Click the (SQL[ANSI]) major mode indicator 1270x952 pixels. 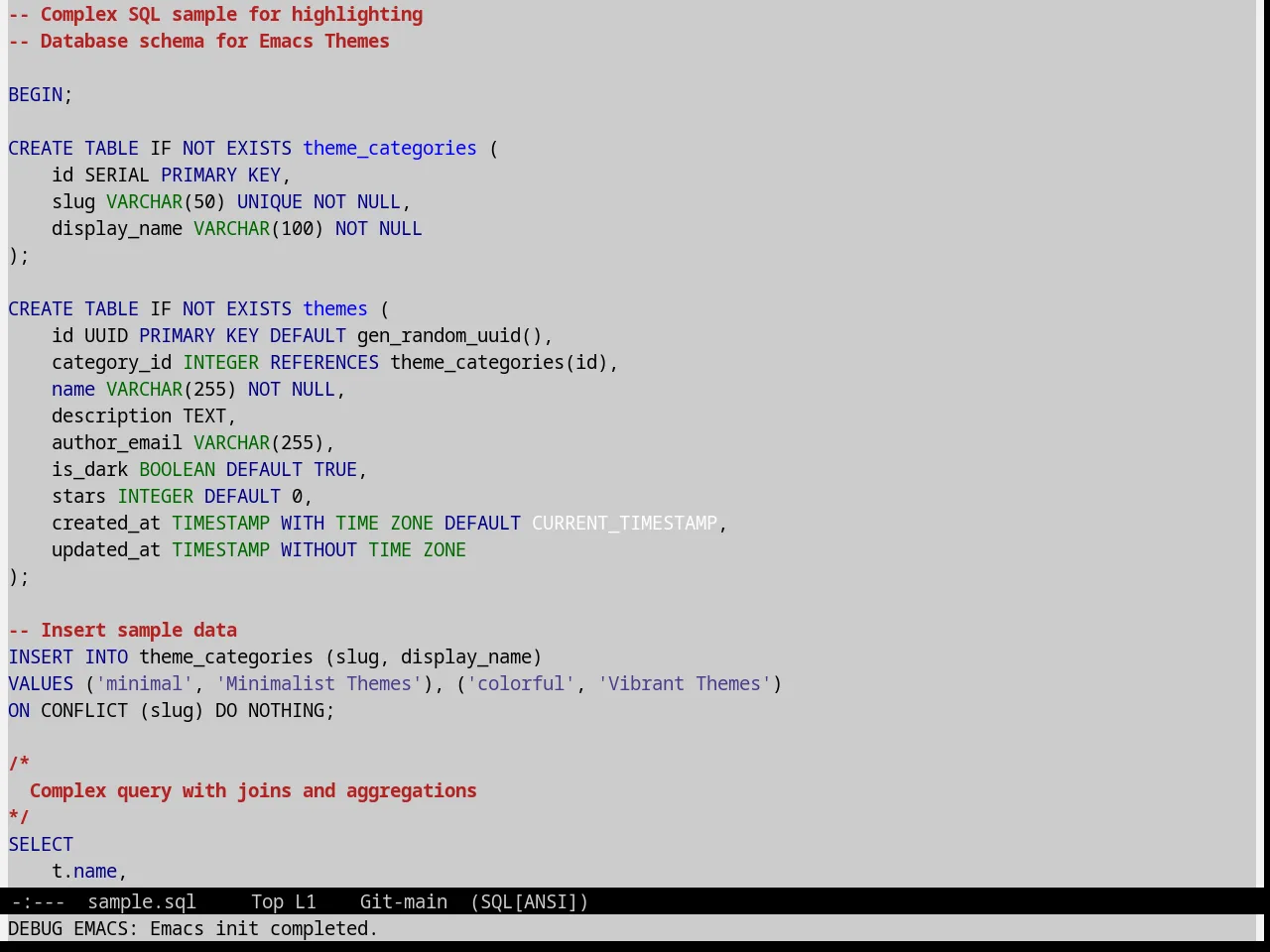pos(529,902)
